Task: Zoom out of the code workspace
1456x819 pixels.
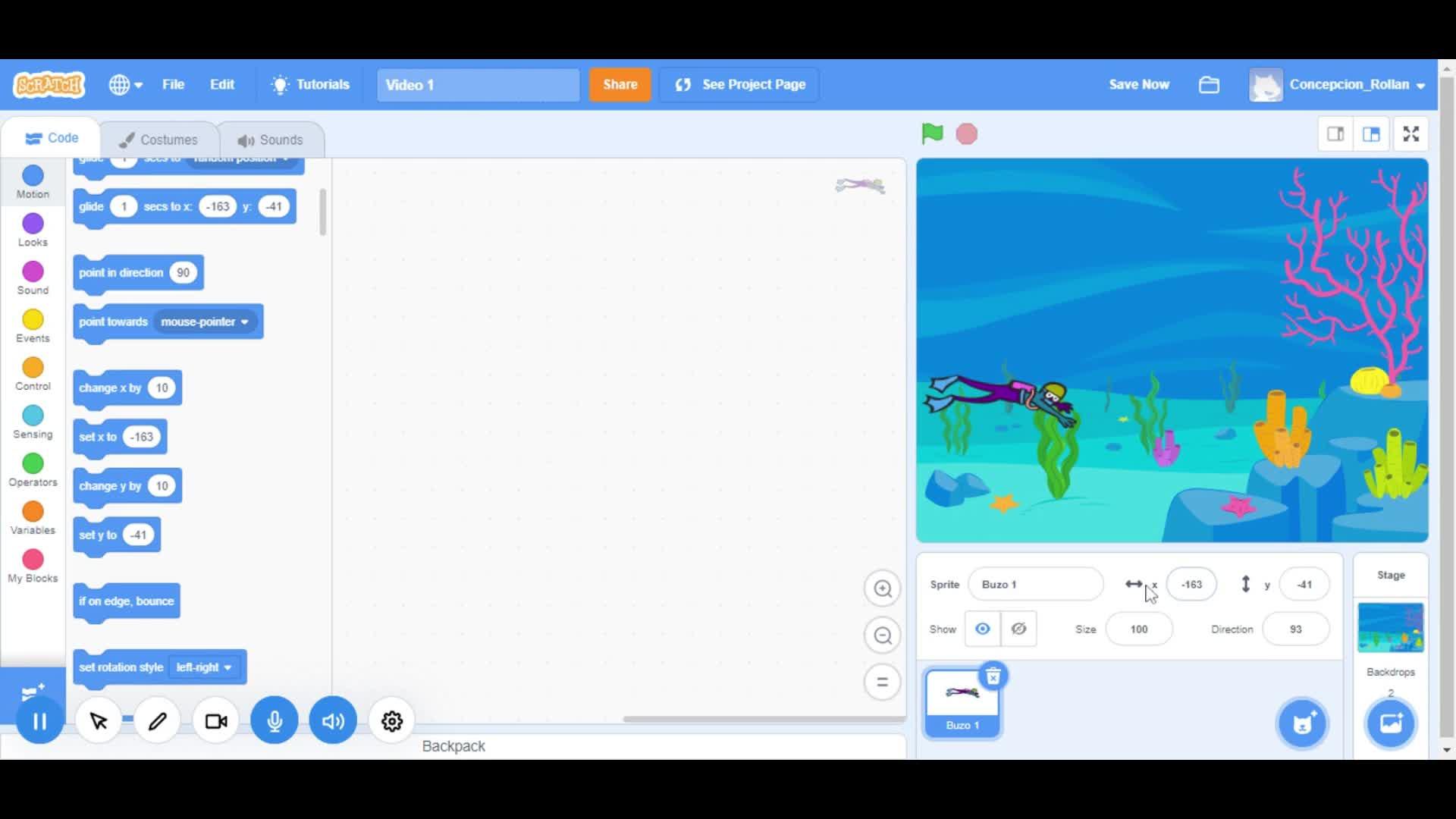Action: 882,635
